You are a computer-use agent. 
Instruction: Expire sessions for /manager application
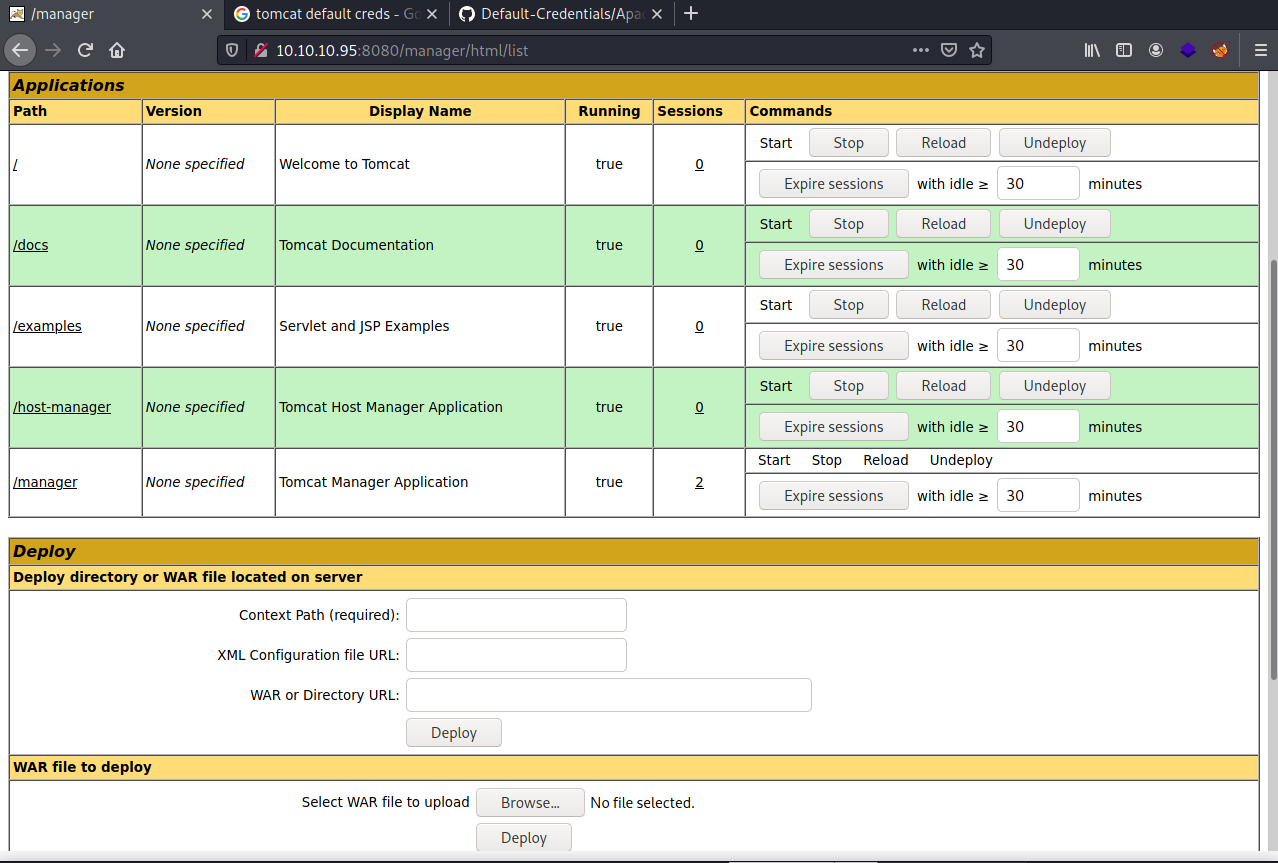coord(833,496)
